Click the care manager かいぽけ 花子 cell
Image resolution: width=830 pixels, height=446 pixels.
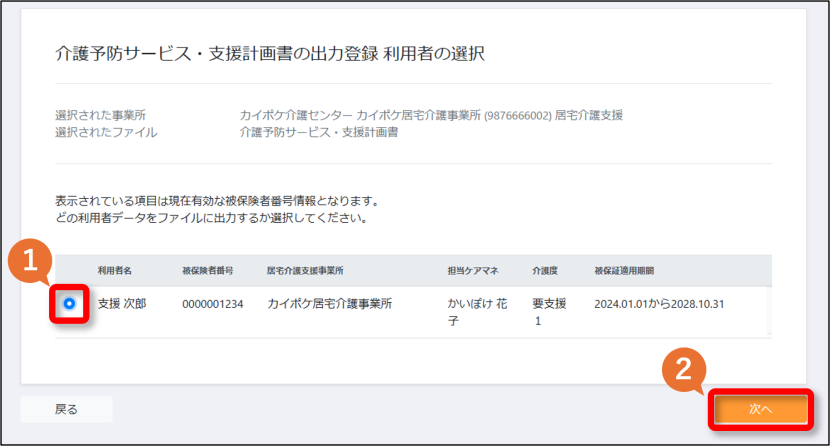click(477, 312)
